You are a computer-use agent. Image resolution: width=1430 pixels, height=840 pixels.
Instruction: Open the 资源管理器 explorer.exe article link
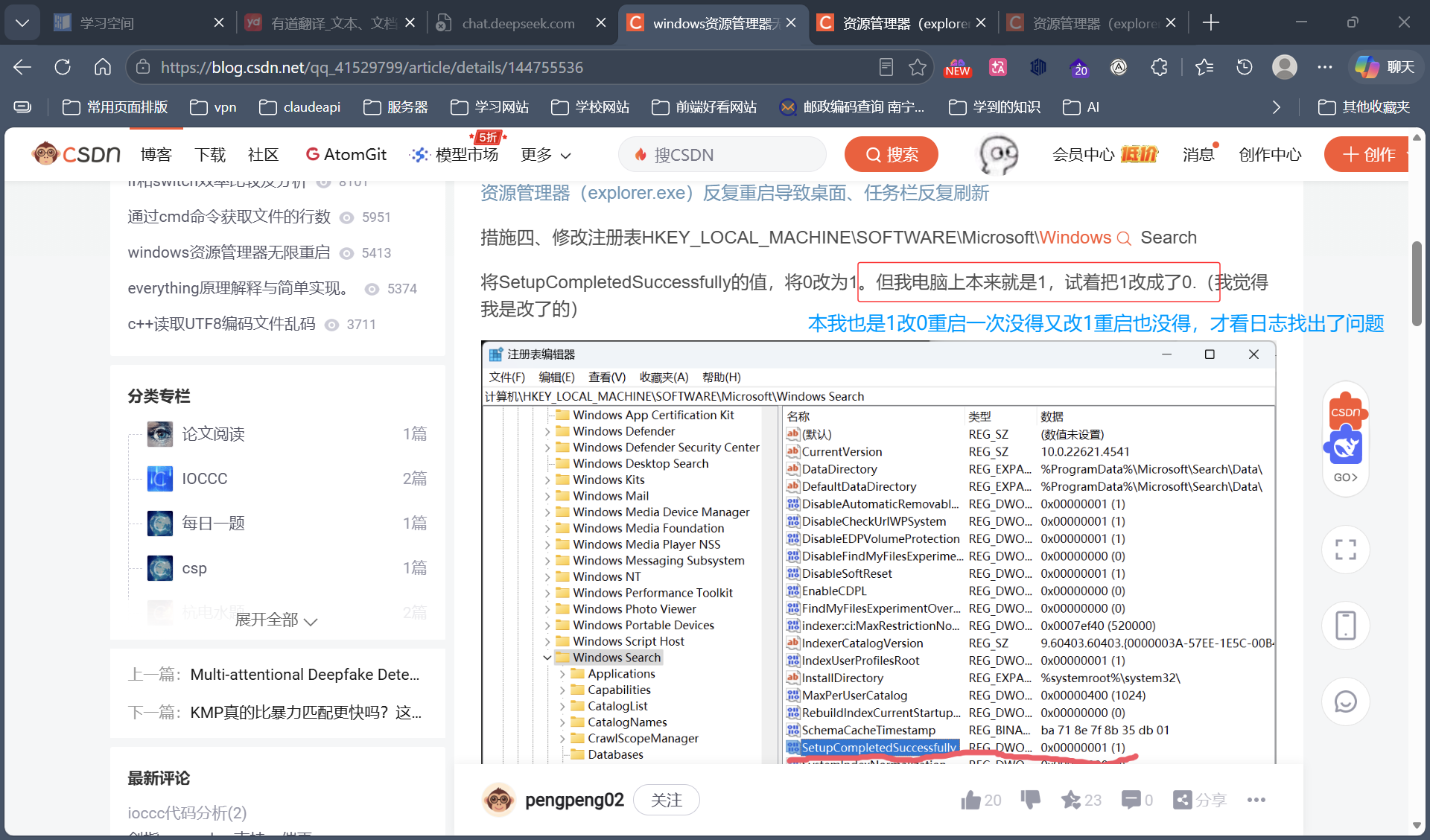point(734,193)
